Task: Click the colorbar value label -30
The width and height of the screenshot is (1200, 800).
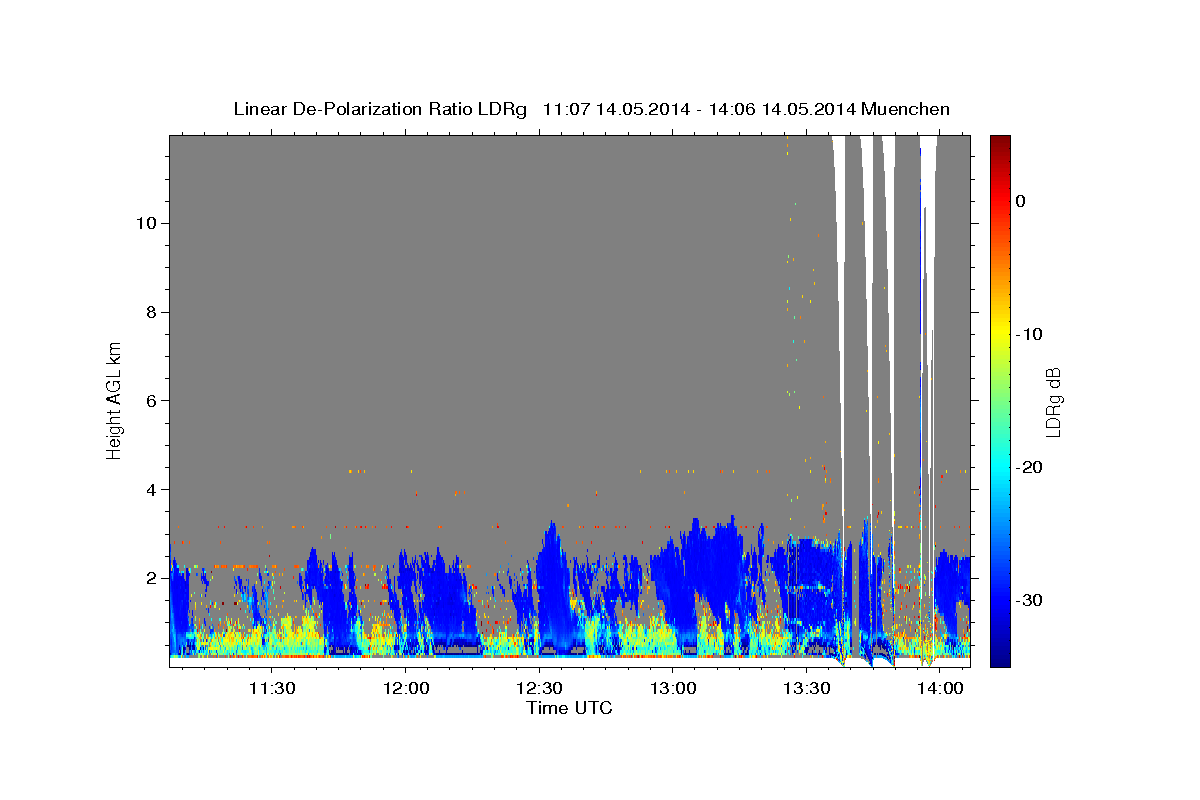Action: [x=1028, y=600]
